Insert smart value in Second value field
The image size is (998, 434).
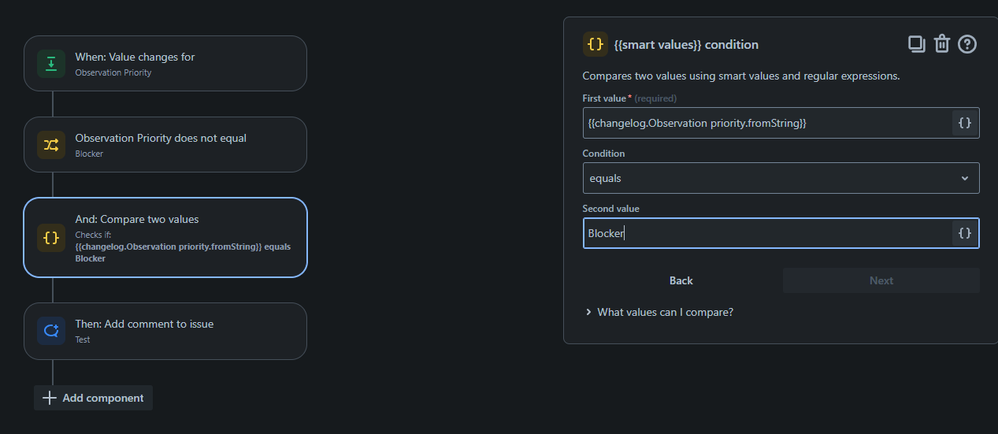pos(965,233)
